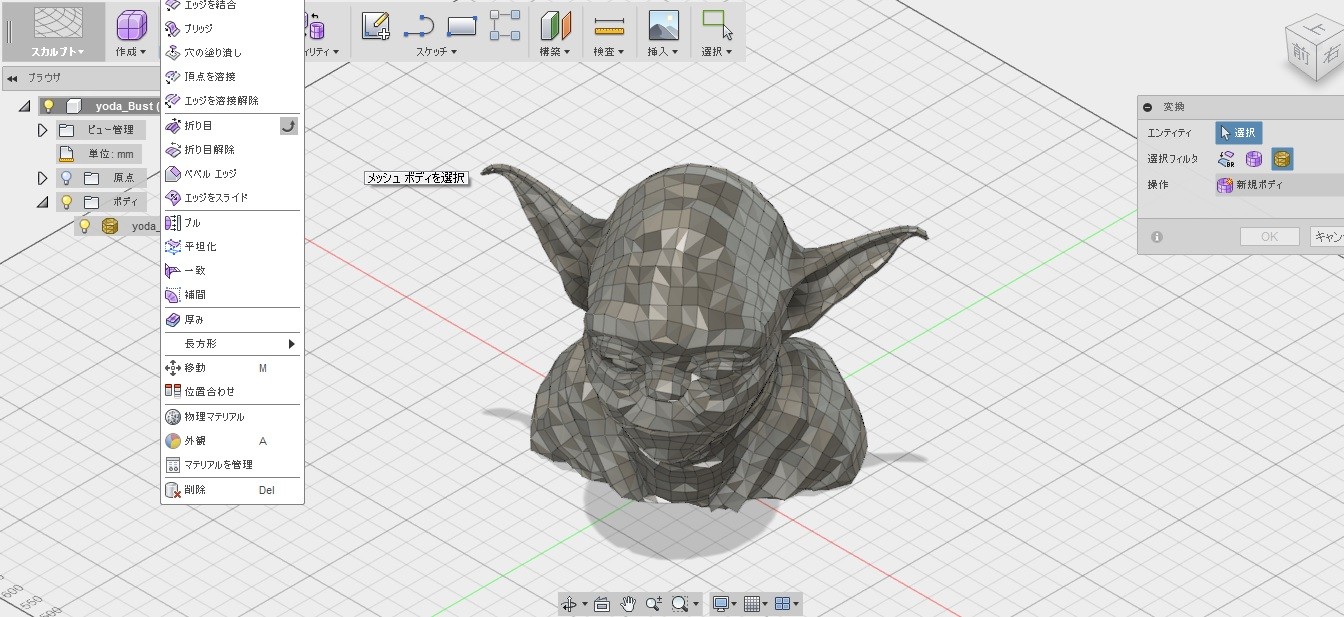Screen dimensions: 1344x617
Task: Open the 長方形 submenu
Action: 232,344
